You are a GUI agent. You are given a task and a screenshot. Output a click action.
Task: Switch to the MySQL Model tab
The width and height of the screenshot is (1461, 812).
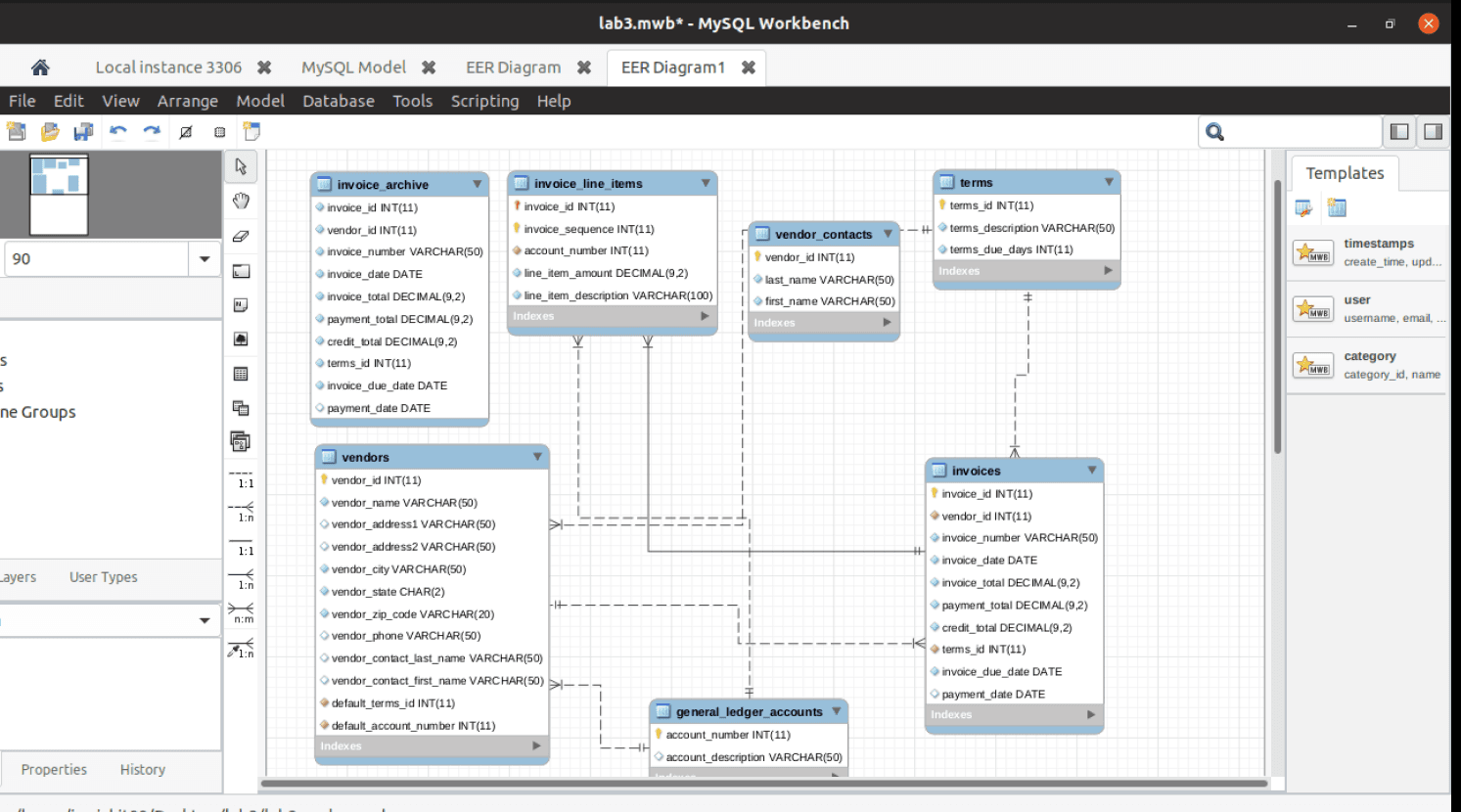click(353, 68)
